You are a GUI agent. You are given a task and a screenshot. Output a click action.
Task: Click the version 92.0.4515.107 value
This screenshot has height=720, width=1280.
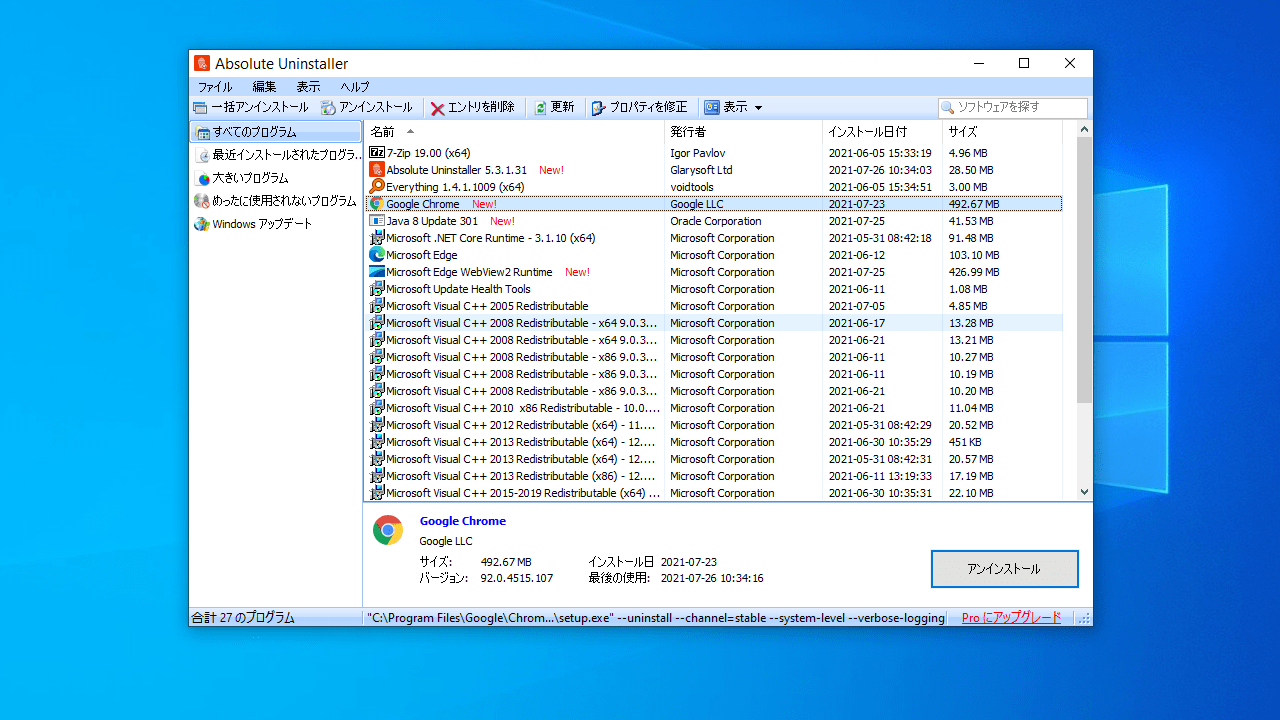click(517, 578)
